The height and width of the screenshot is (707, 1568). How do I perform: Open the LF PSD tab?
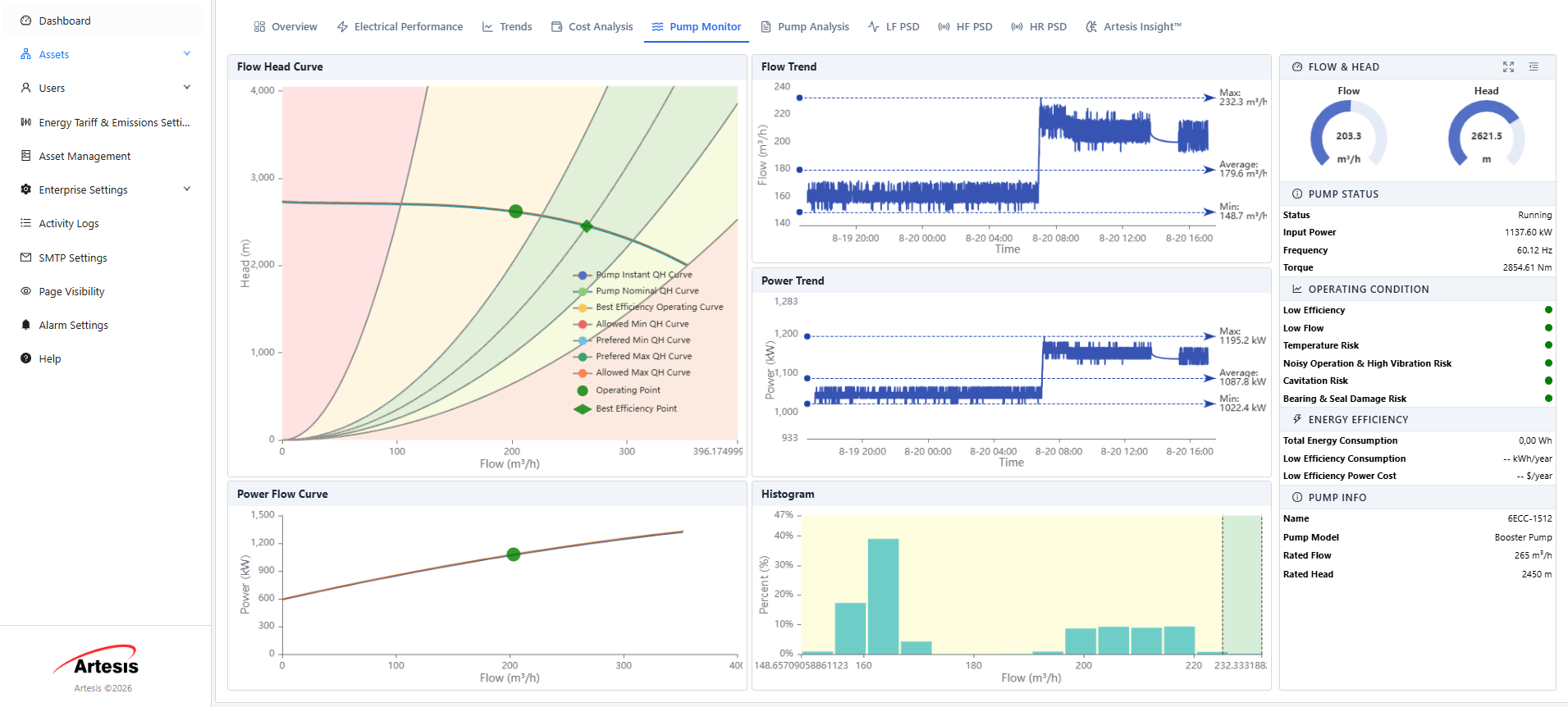click(894, 27)
